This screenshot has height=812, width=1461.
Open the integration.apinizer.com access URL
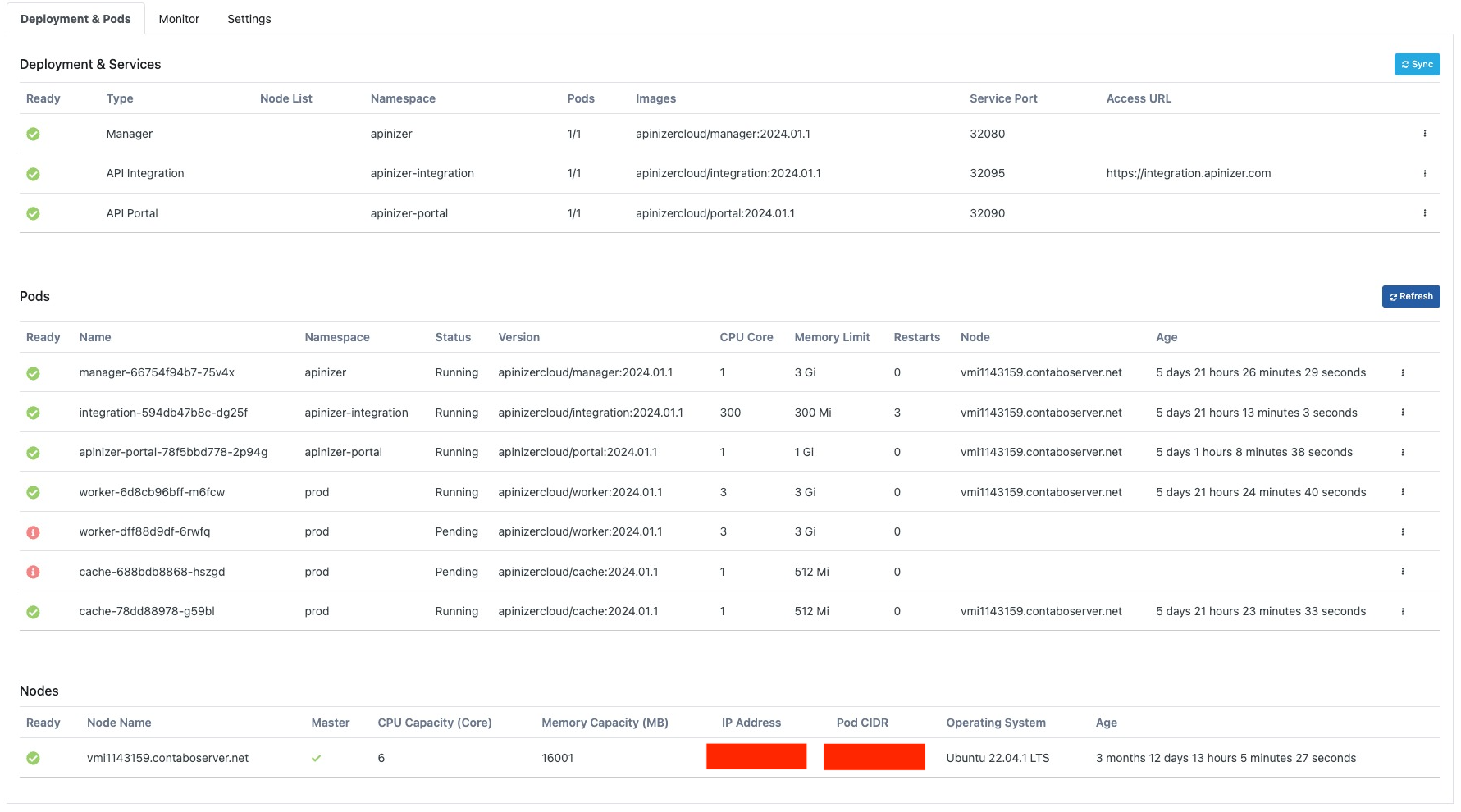point(1188,174)
